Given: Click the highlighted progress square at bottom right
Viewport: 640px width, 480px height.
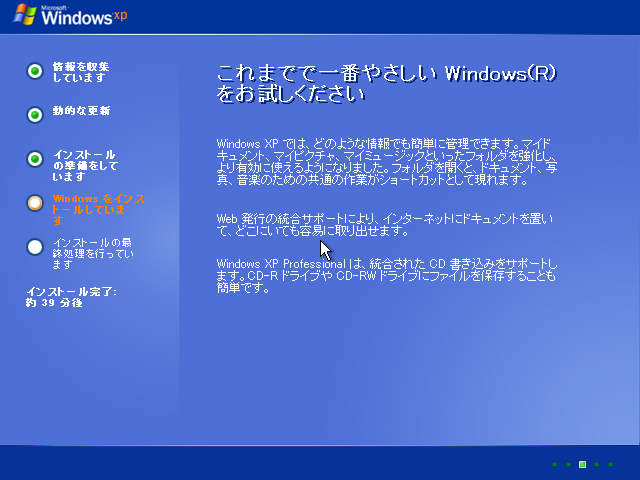Looking at the screenshot, I should pyautogui.click(x=582, y=464).
